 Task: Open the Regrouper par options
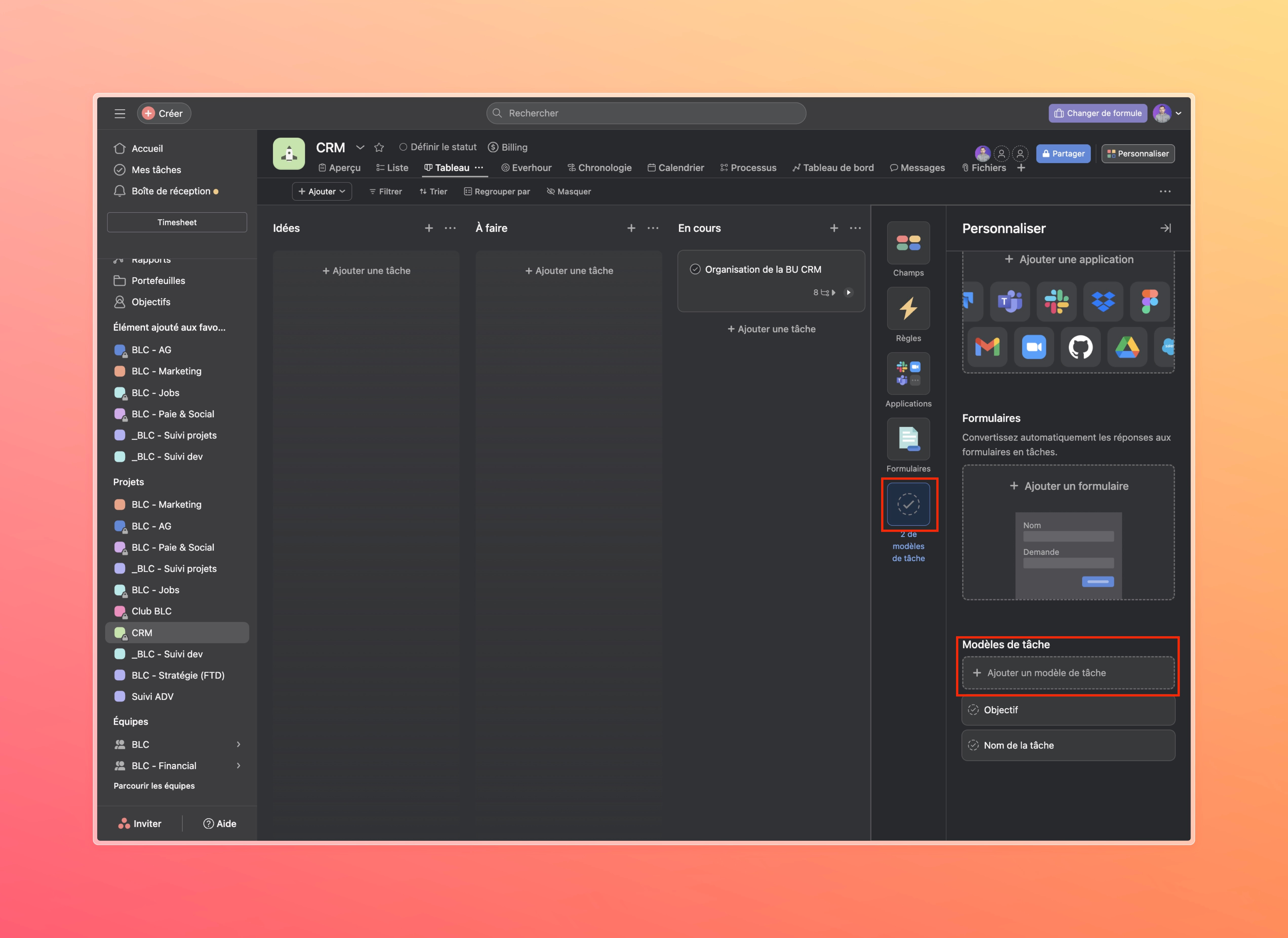[x=497, y=192]
